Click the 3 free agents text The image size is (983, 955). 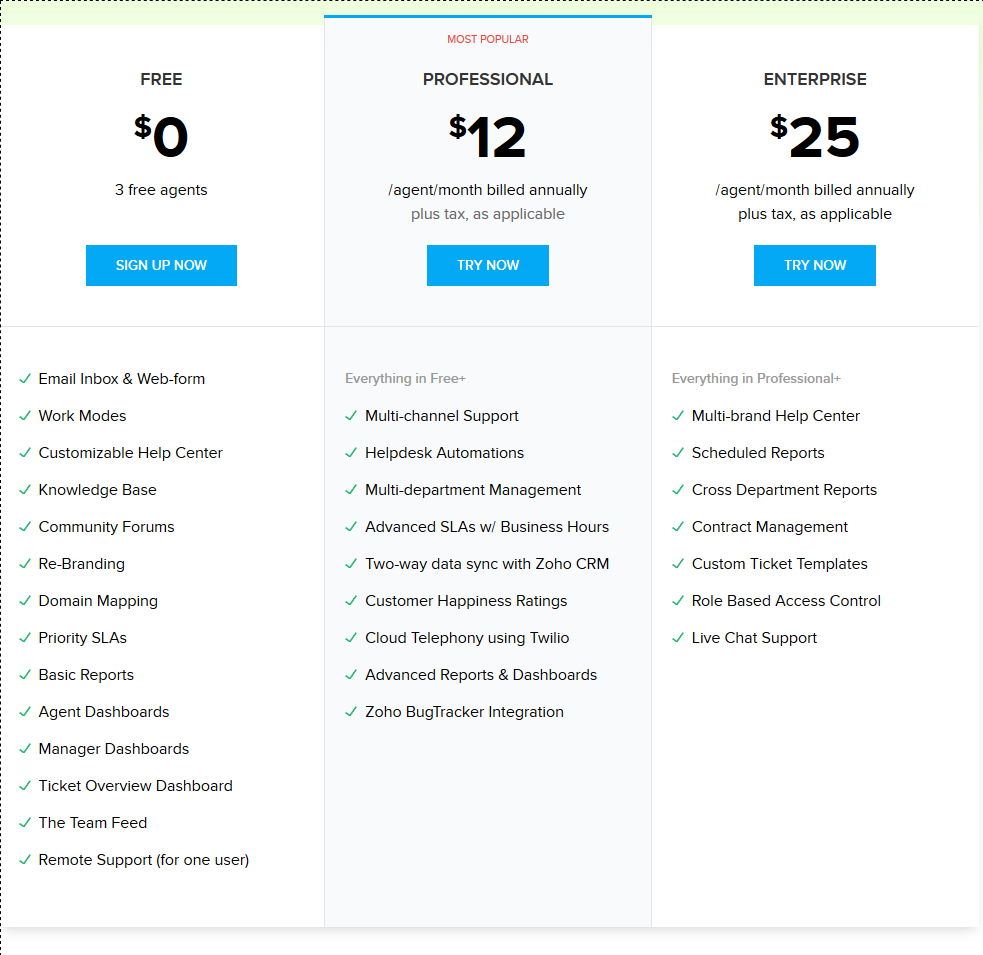click(161, 190)
